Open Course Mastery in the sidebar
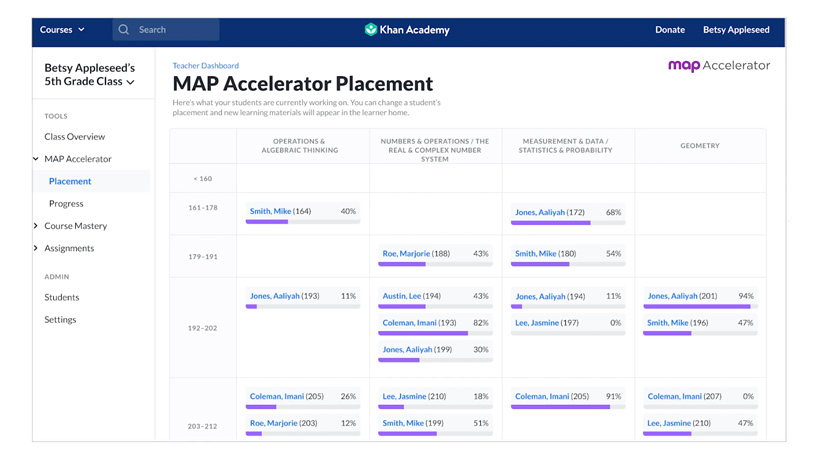The width and height of the screenshot is (820, 455). [x=76, y=226]
